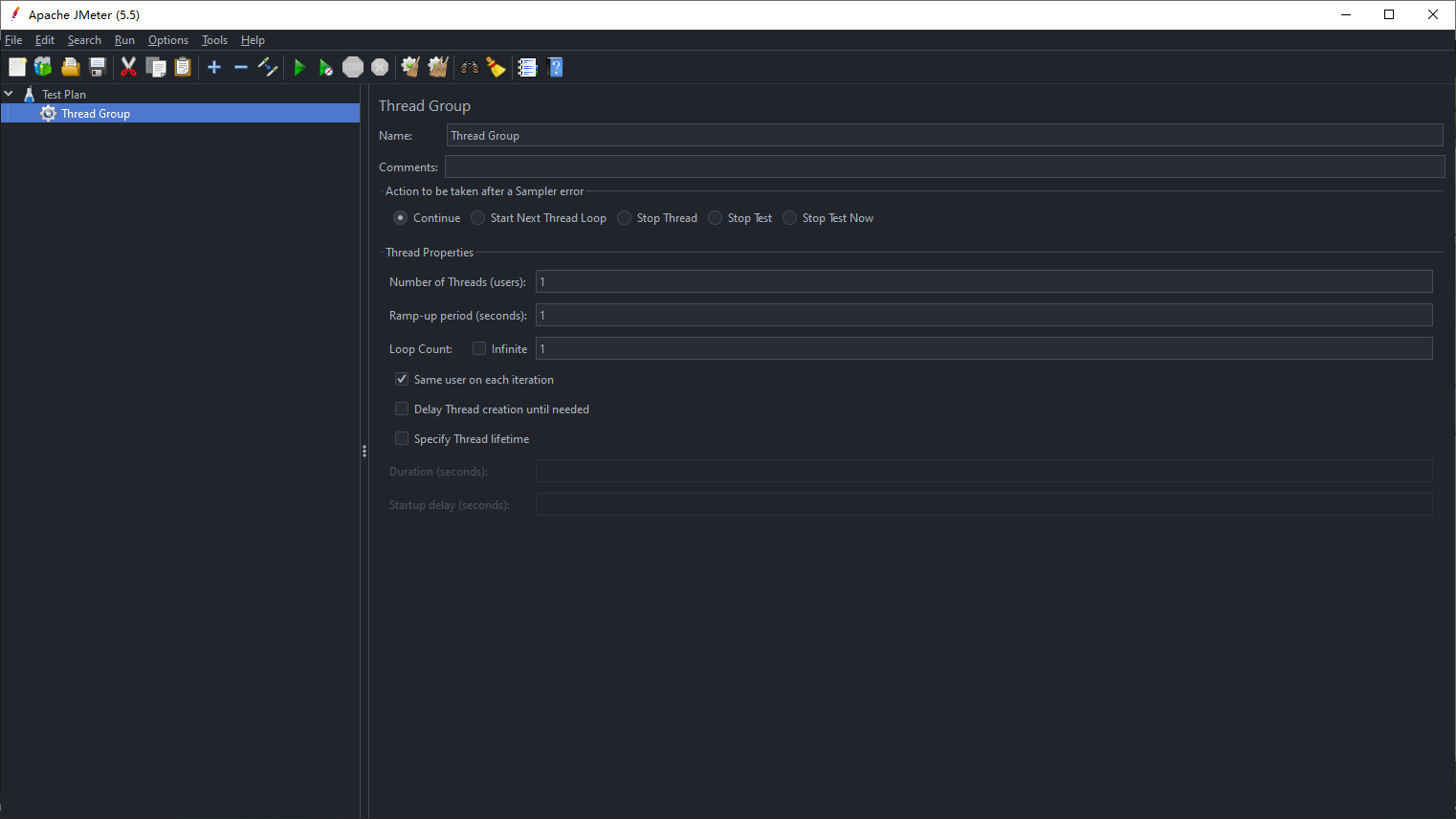1456x819 pixels.
Task: Check Specify Thread lifetime option
Action: pos(402,438)
